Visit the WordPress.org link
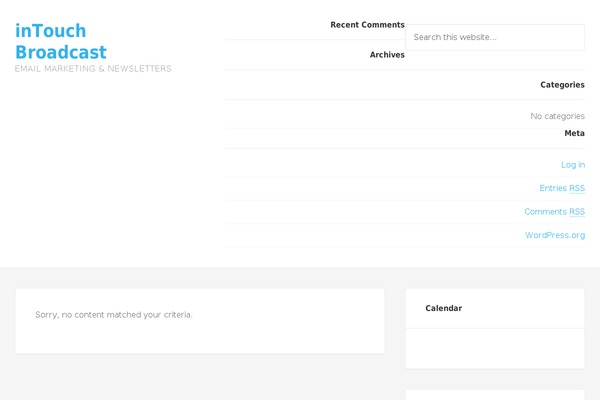The height and width of the screenshot is (400, 600). 555,236
